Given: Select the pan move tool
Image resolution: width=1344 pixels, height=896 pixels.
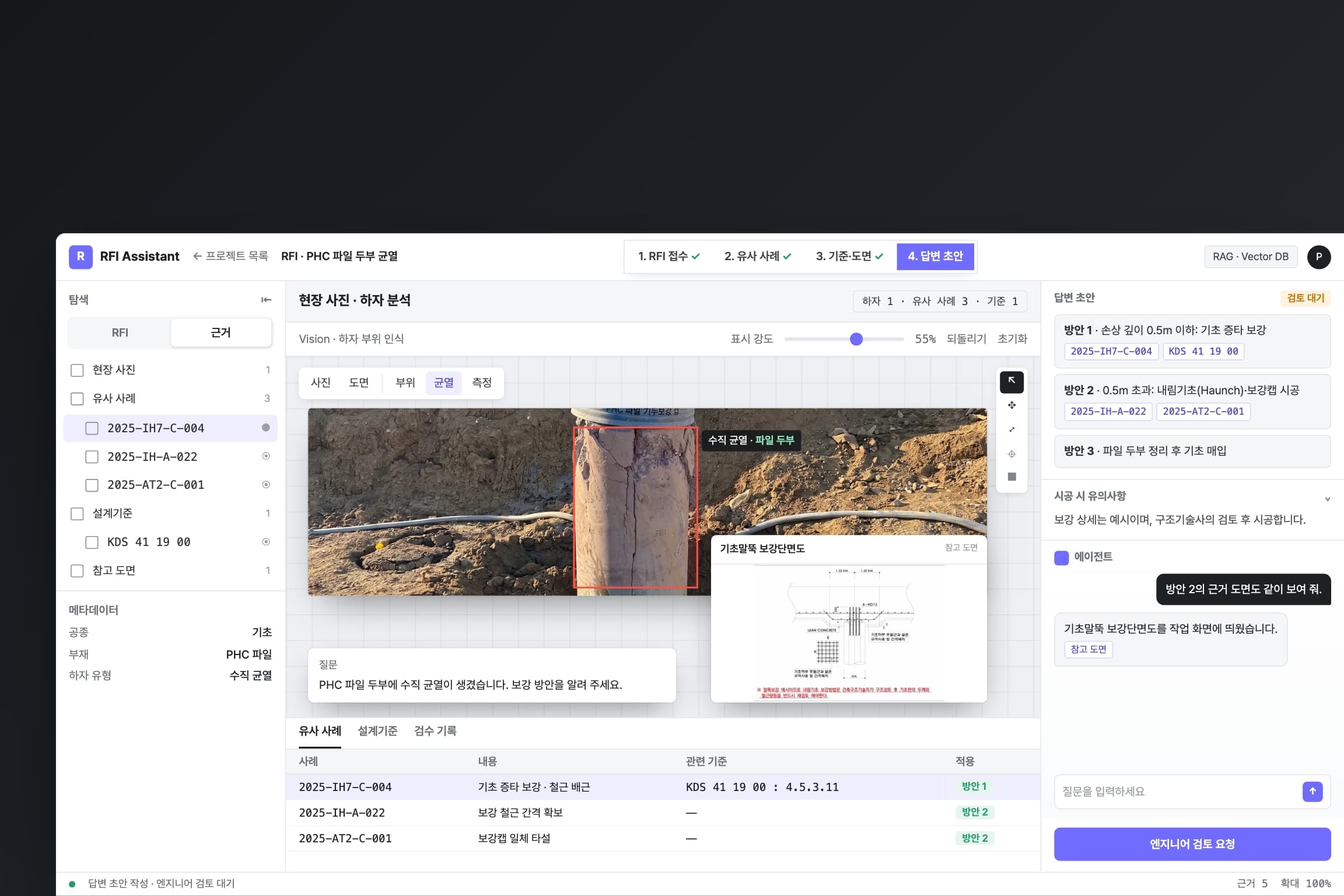Looking at the screenshot, I should point(1012,405).
